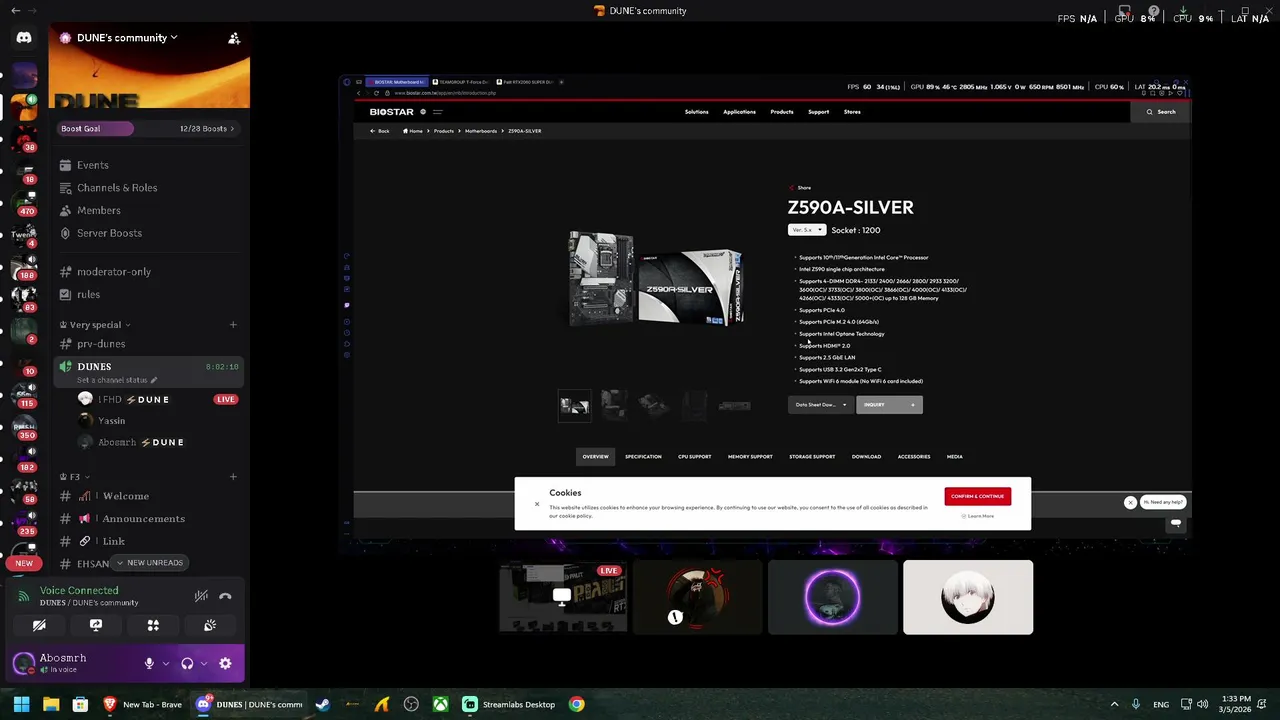Open microphone input options arrow

165,663
